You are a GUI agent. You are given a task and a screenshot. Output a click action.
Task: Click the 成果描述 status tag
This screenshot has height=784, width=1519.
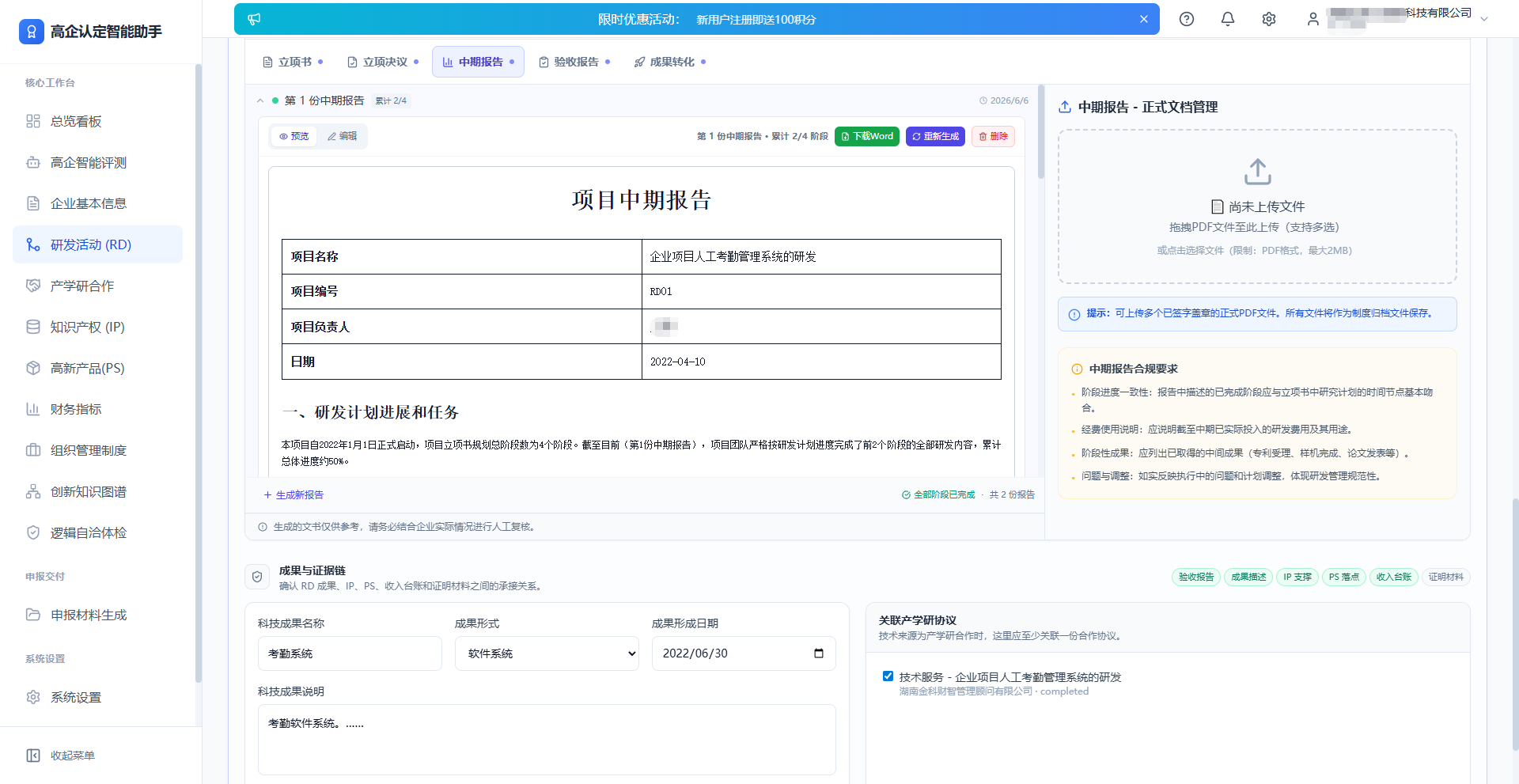(1248, 577)
